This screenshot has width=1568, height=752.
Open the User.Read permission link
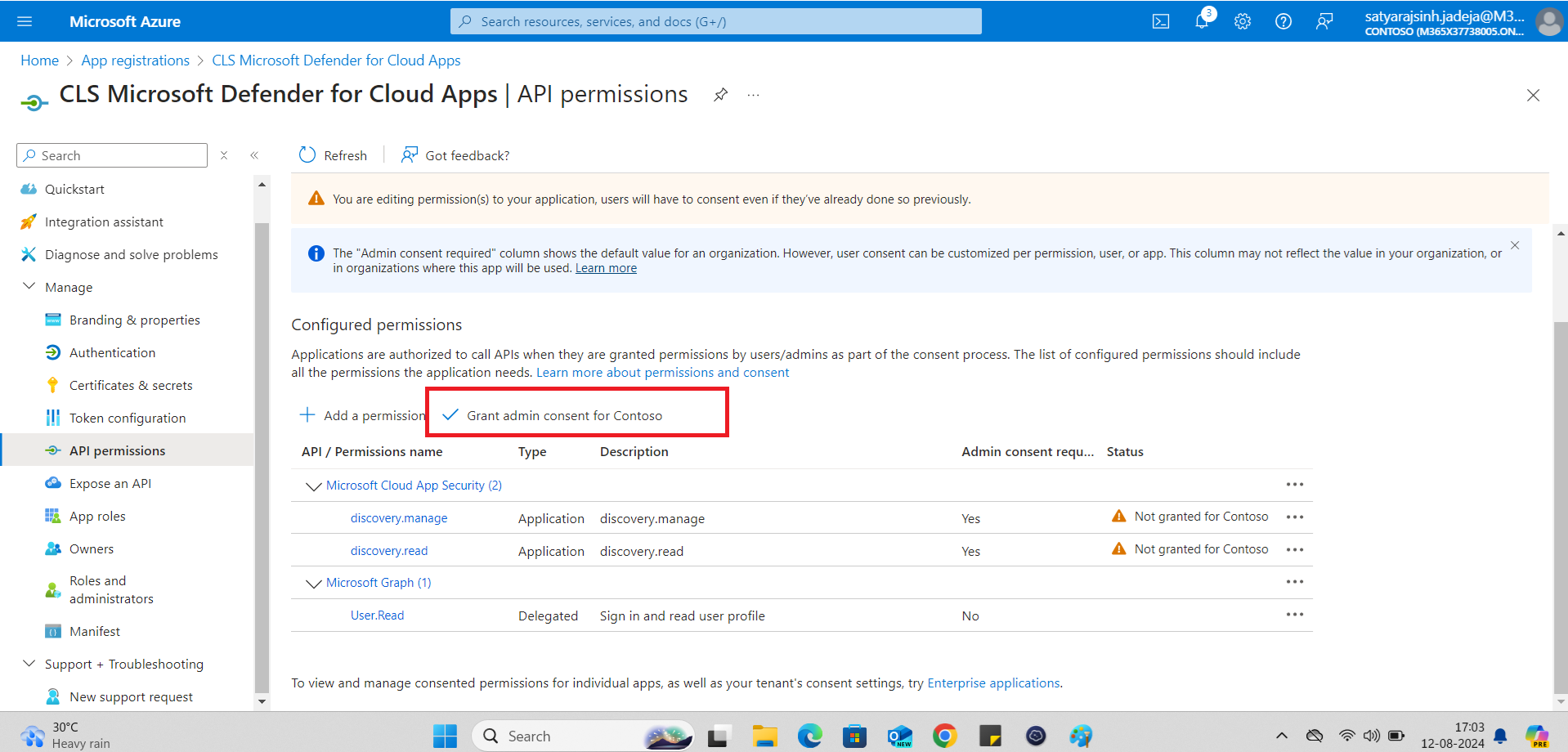pyautogui.click(x=377, y=615)
